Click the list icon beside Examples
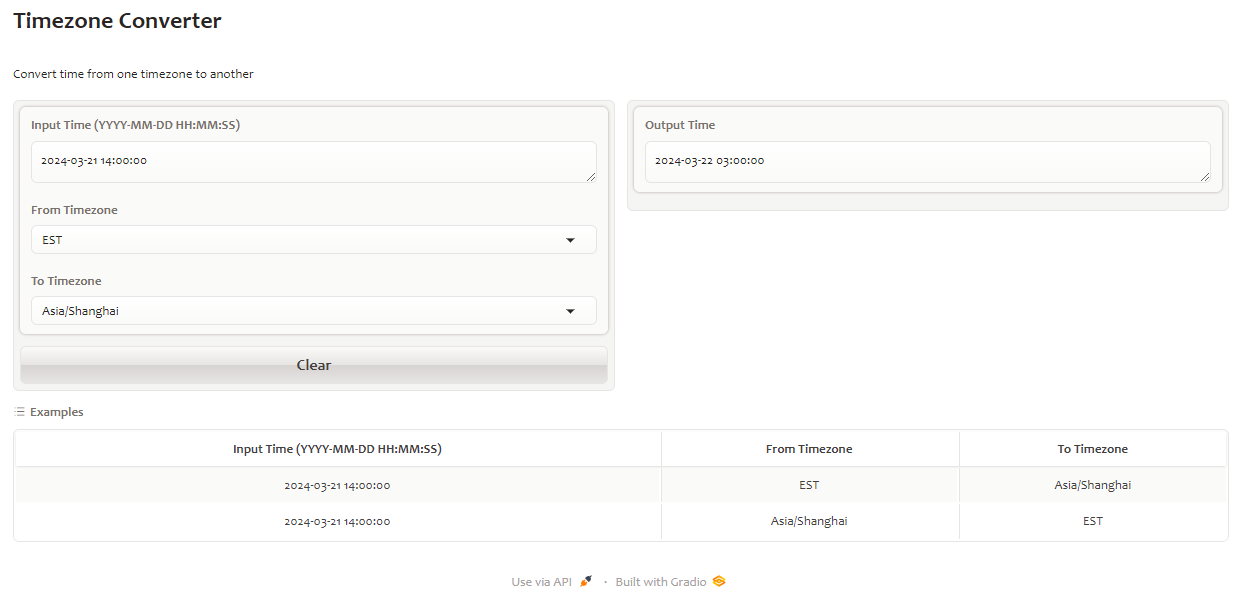The height and width of the screenshot is (599, 1239). coord(19,412)
